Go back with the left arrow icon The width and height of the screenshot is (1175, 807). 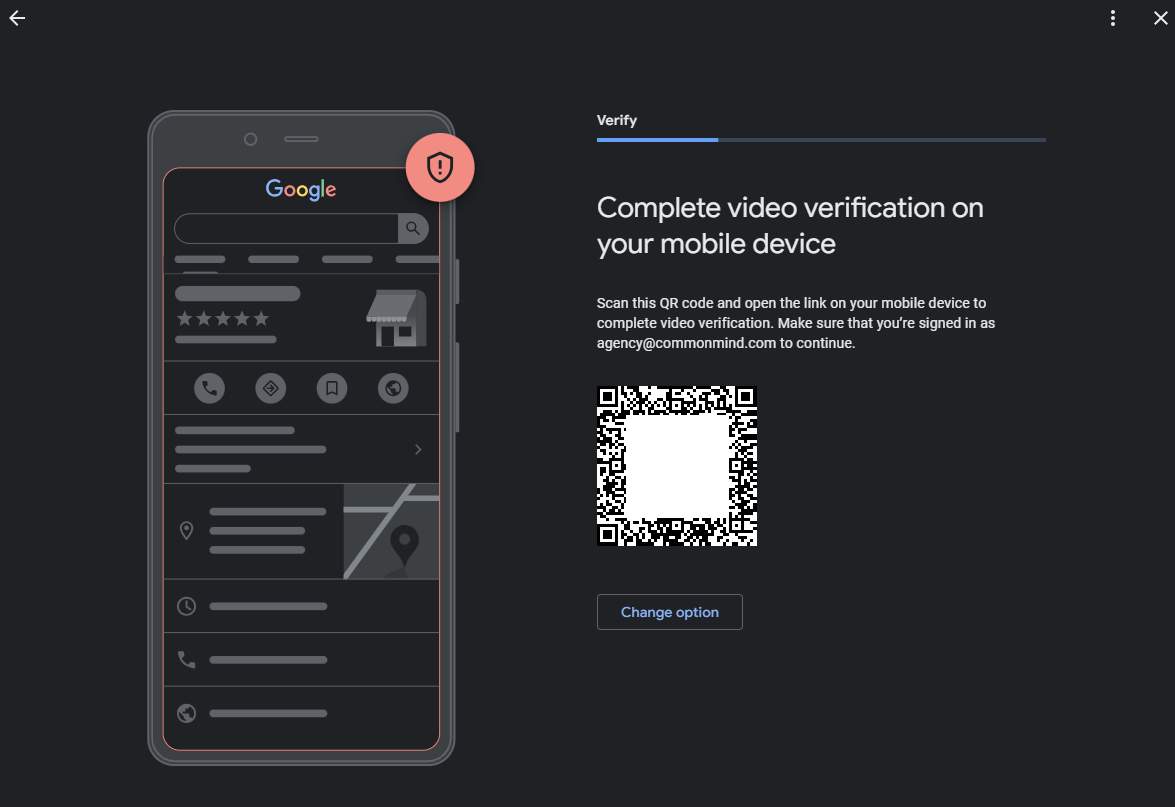(17, 18)
